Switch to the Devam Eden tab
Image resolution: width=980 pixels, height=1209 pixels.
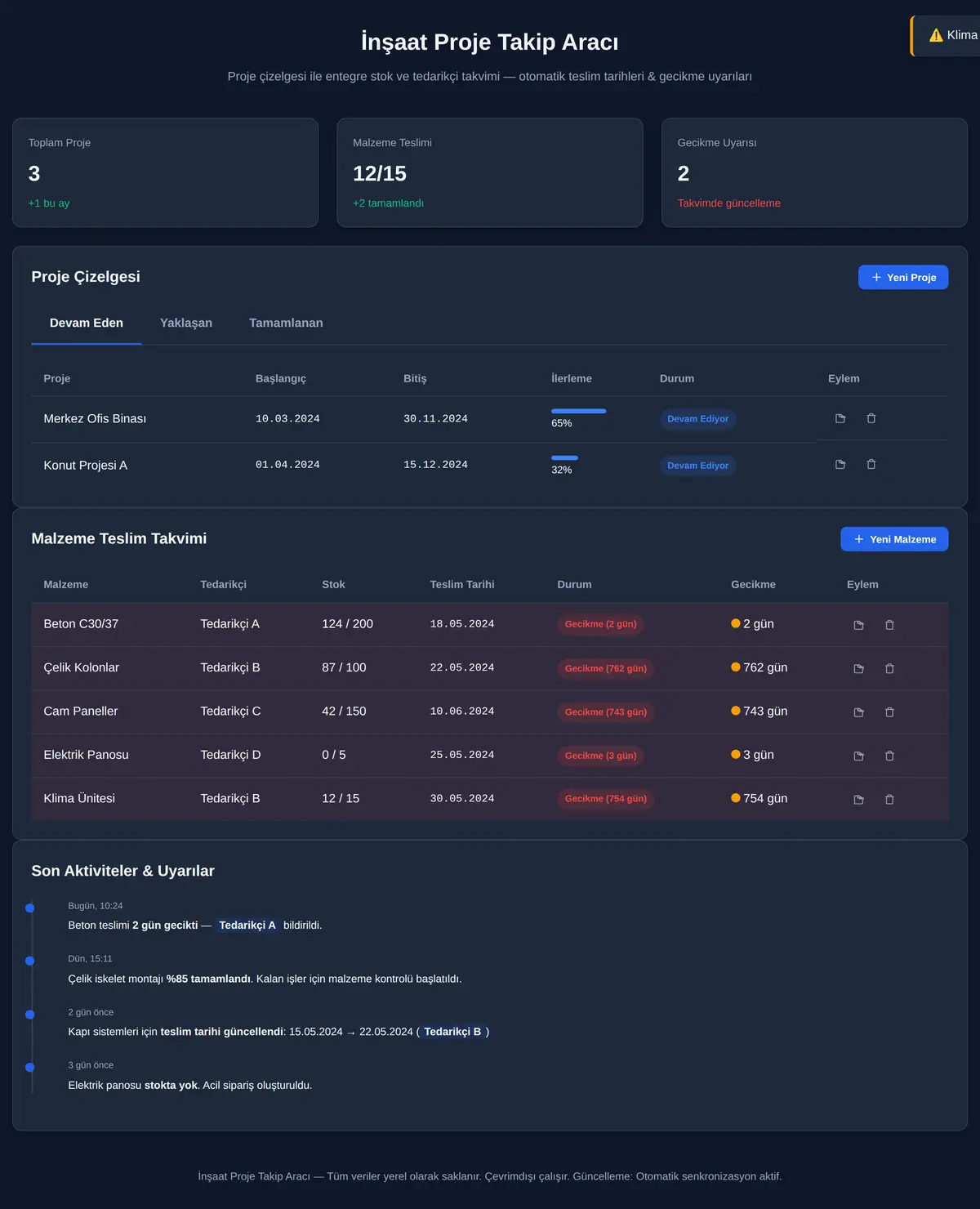[x=87, y=323]
